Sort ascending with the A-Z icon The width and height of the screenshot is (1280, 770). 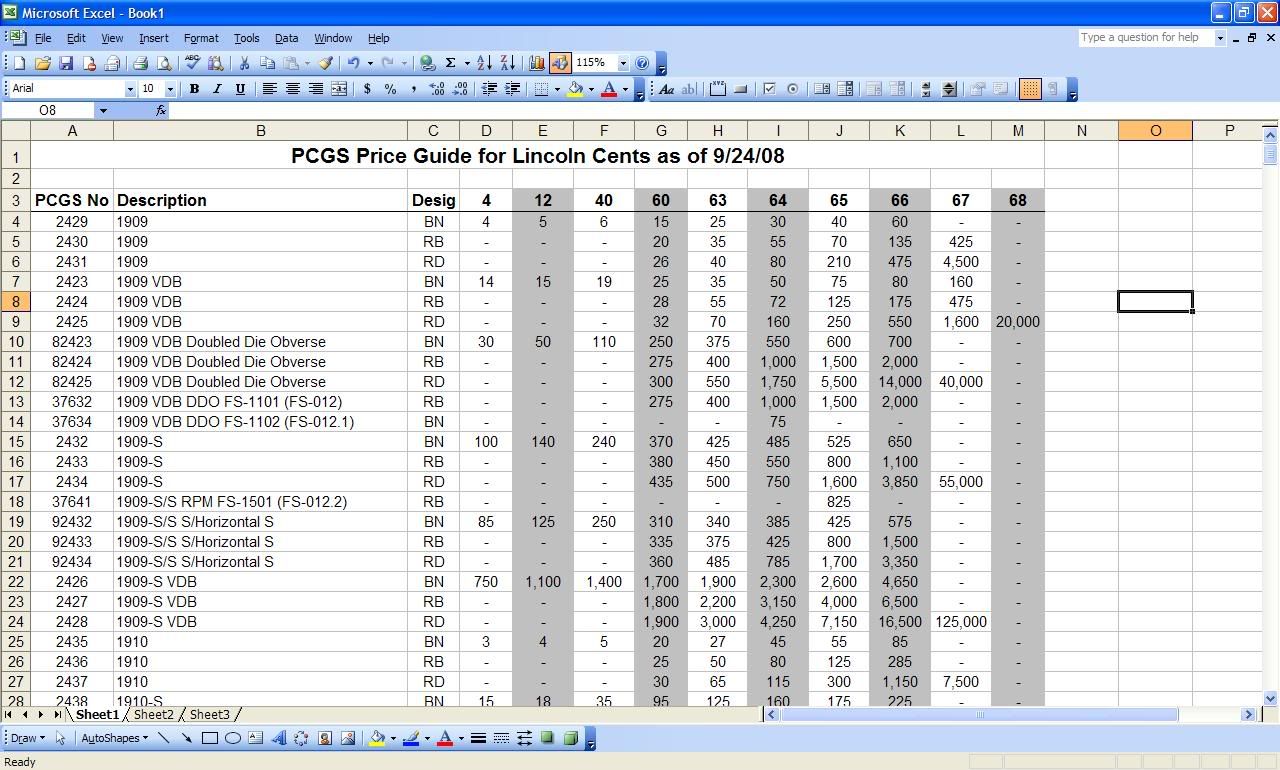pos(484,63)
